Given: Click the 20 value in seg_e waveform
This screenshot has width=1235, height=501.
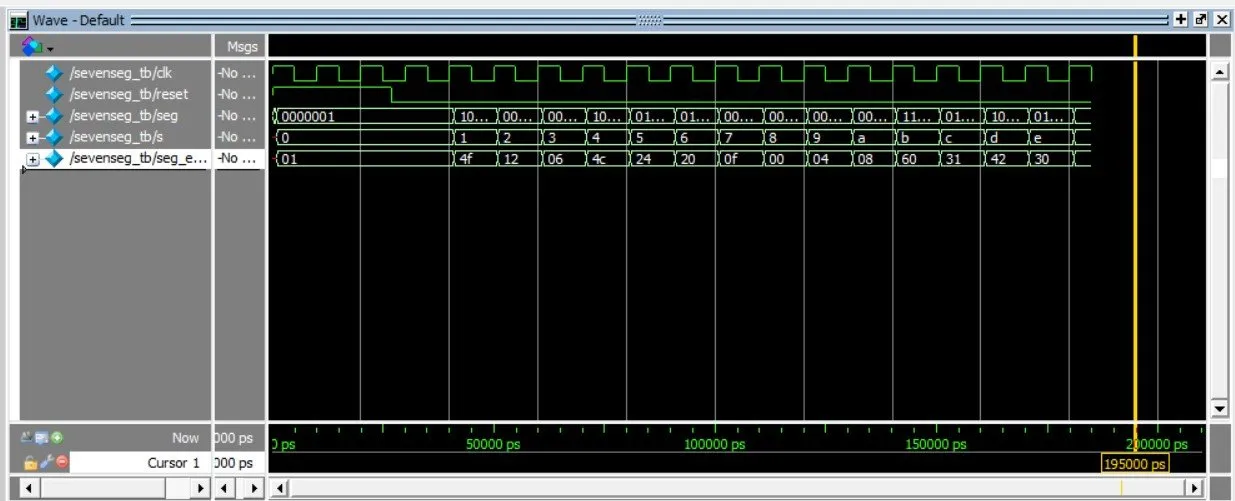Looking at the screenshot, I should click(687, 159).
